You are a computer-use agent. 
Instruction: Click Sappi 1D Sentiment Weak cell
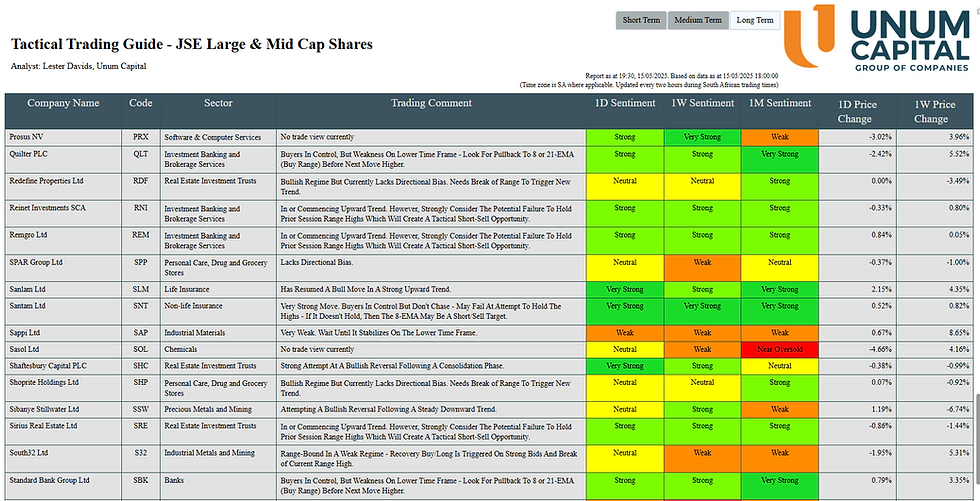625,334
